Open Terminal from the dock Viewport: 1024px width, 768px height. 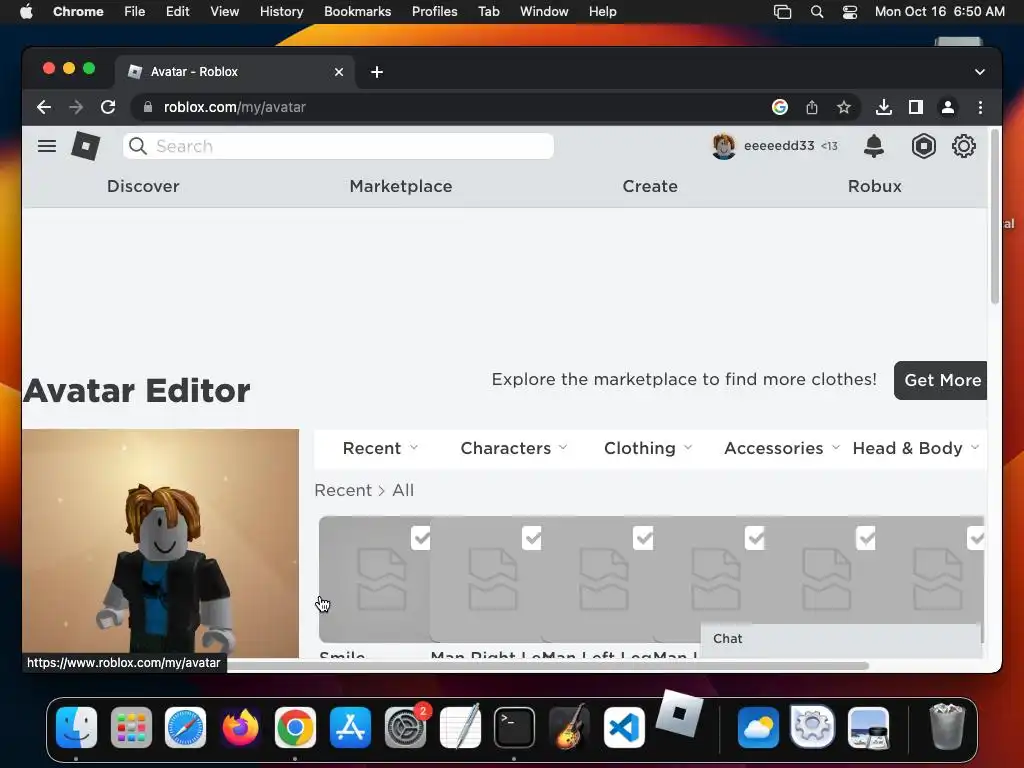tap(514, 727)
